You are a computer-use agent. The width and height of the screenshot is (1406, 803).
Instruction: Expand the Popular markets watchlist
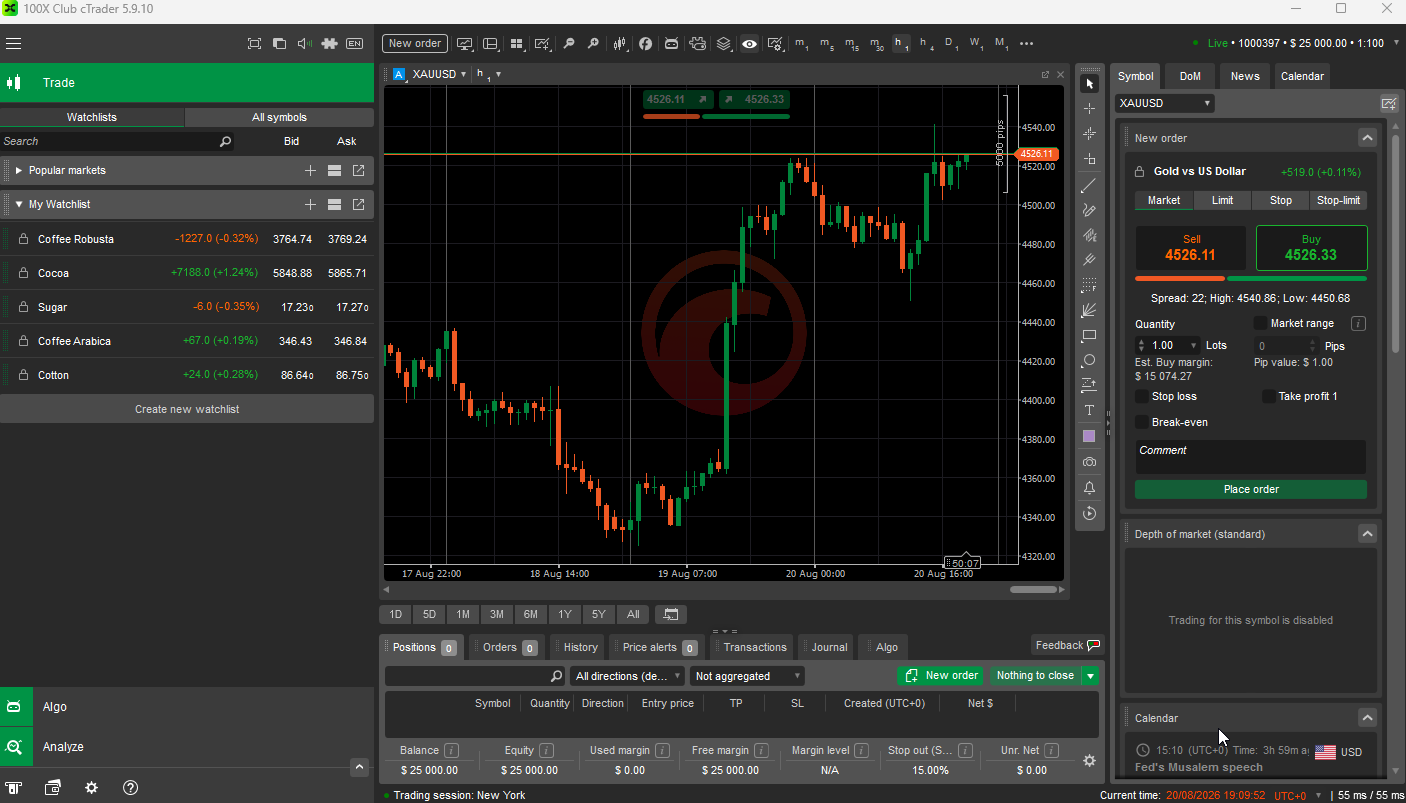coord(19,171)
